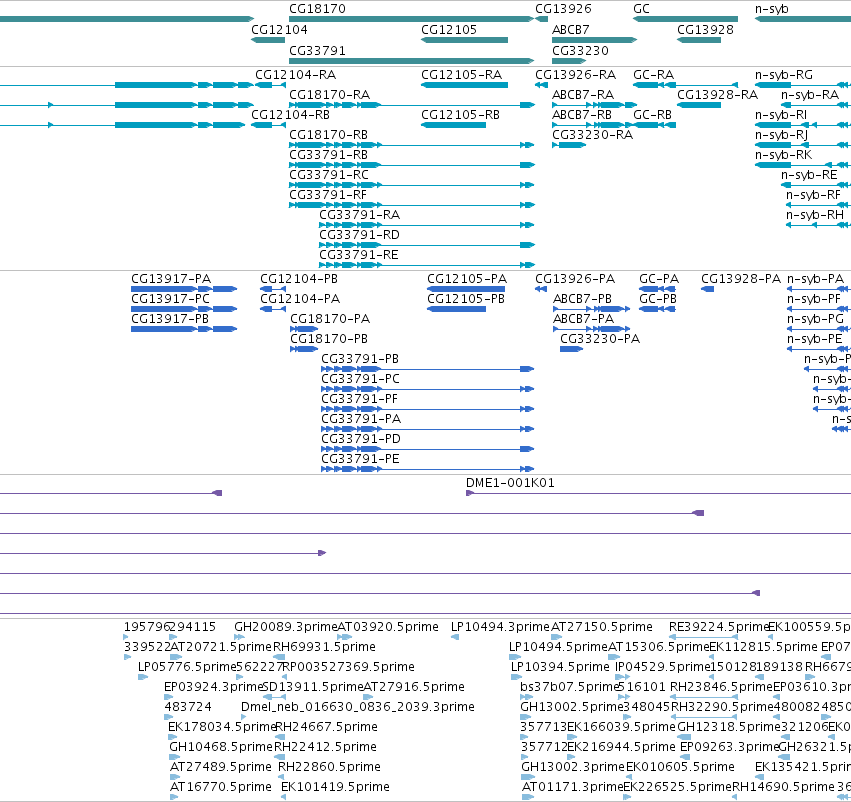This screenshot has height=802, width=851.
Task: Select the GC-RA transcript label
Action: pyautogui.click(x=653, y=74)
